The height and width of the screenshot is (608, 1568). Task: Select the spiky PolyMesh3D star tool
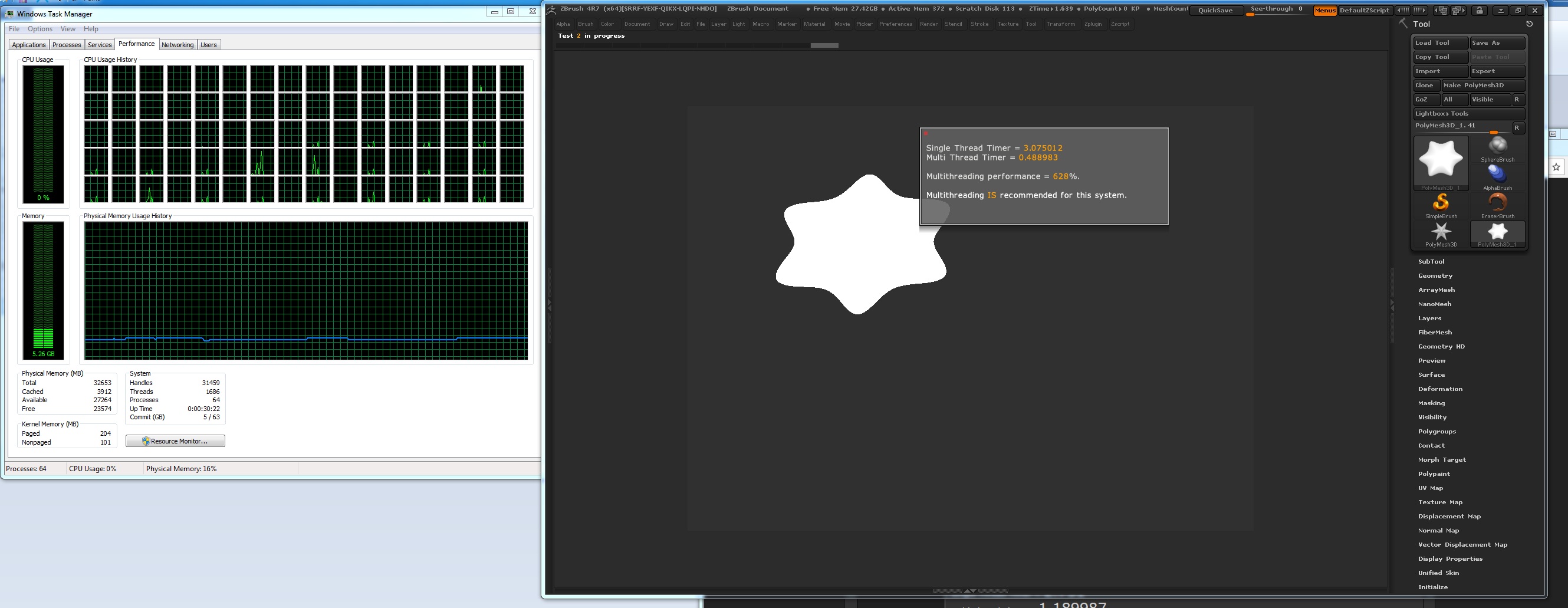click(1441, 231)
